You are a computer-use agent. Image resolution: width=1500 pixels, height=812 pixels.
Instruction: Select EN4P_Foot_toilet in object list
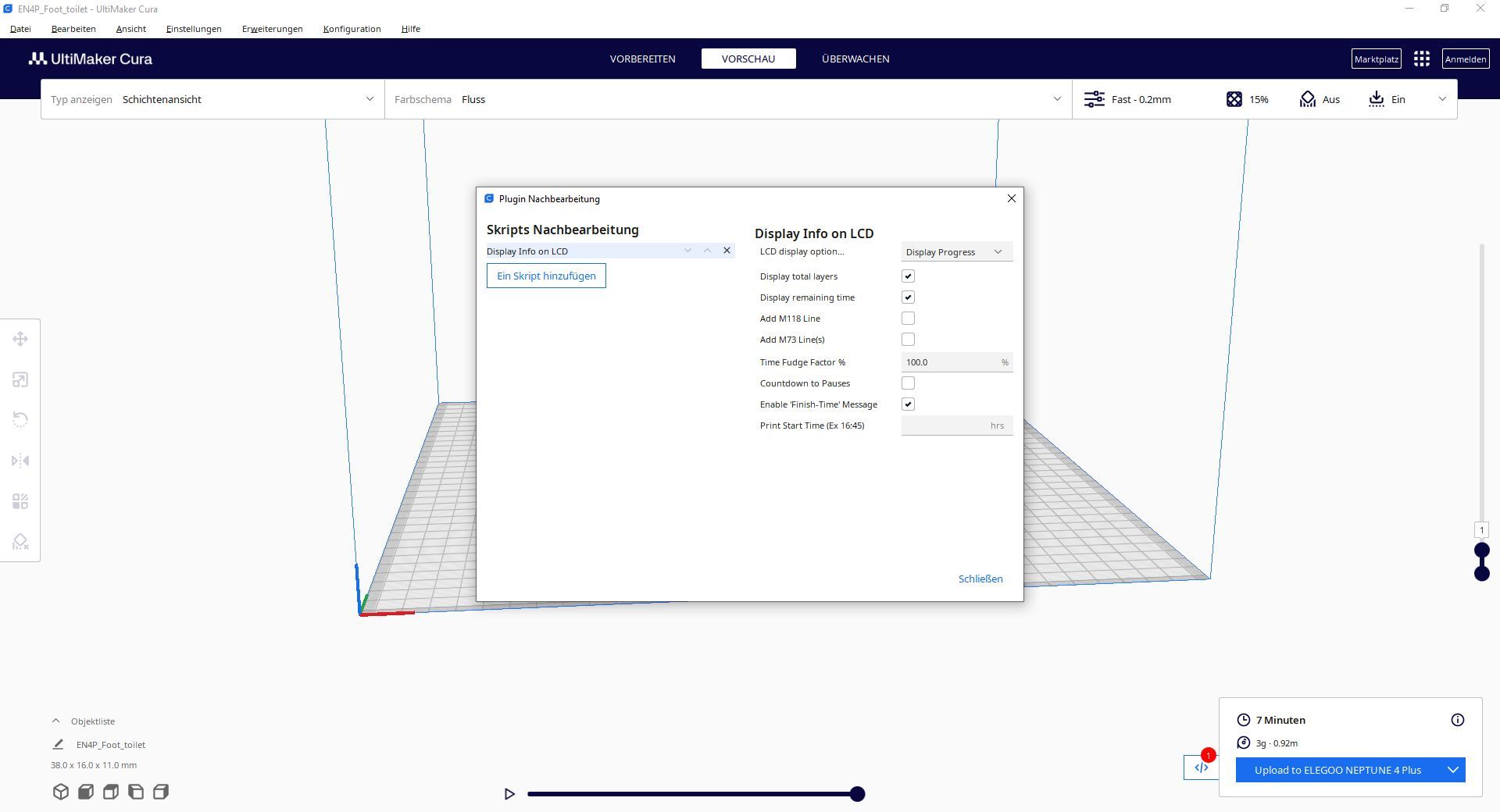point(111,745)
